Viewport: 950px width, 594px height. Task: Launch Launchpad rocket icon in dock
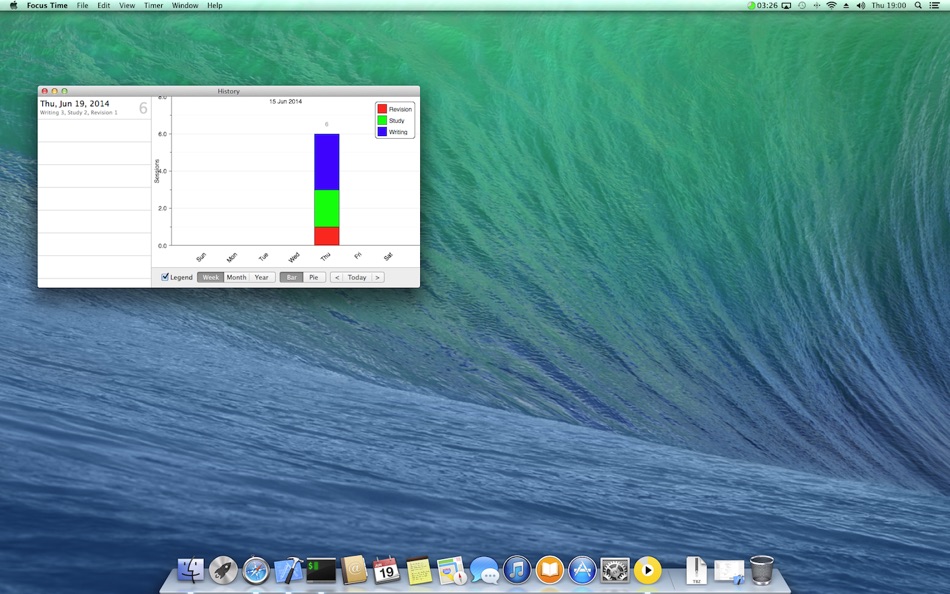[223, 570]
